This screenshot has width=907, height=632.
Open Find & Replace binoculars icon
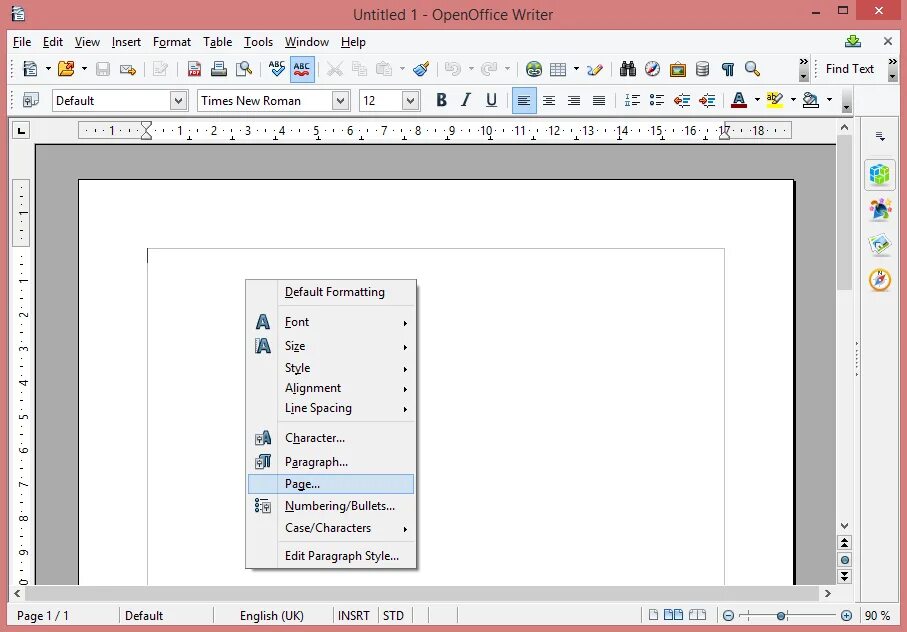[x=628, y=69]
